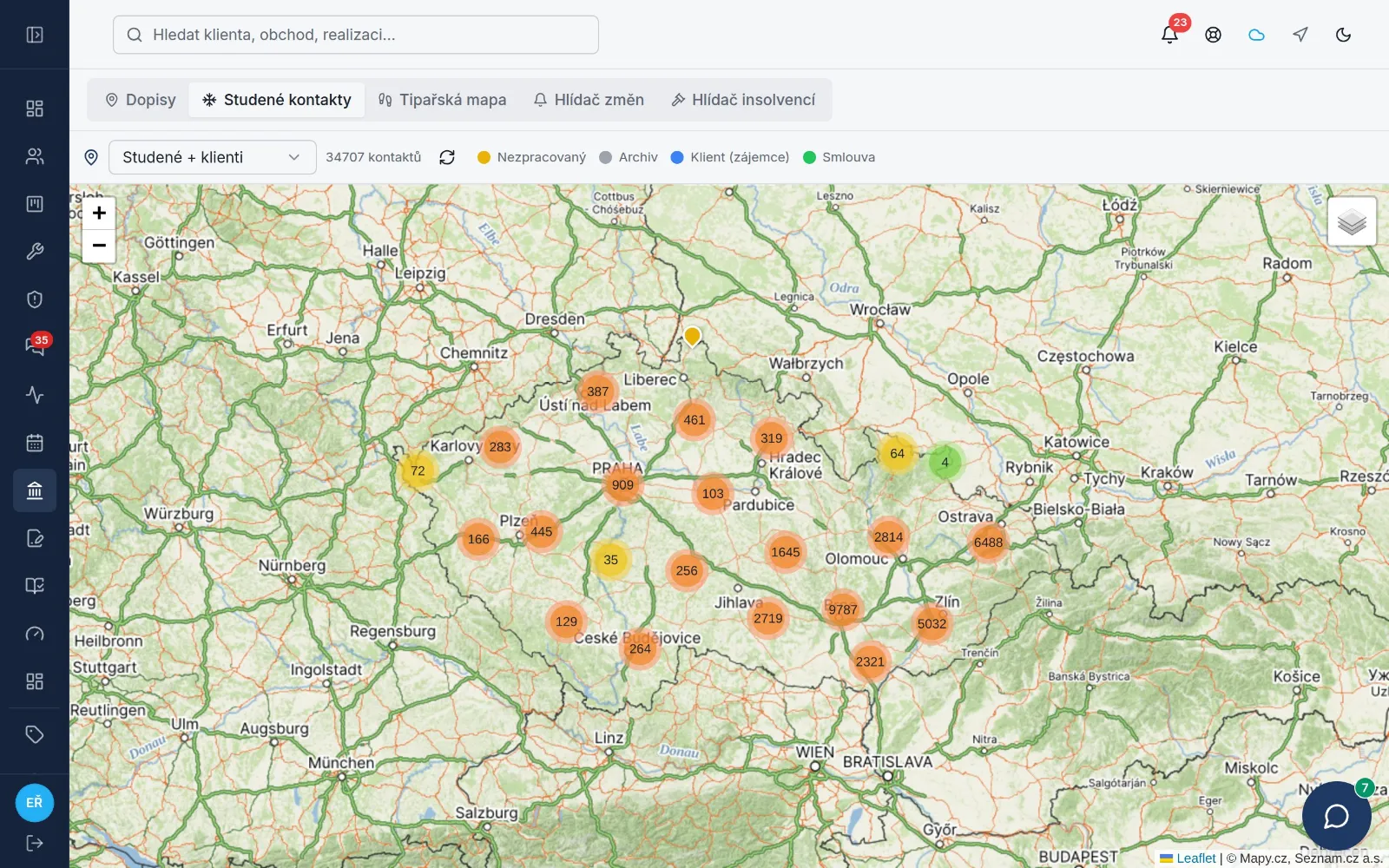This screenshot has height=868, width=1389.
Task: Expand the green cluster labeled 4
Action: [945, 462]
